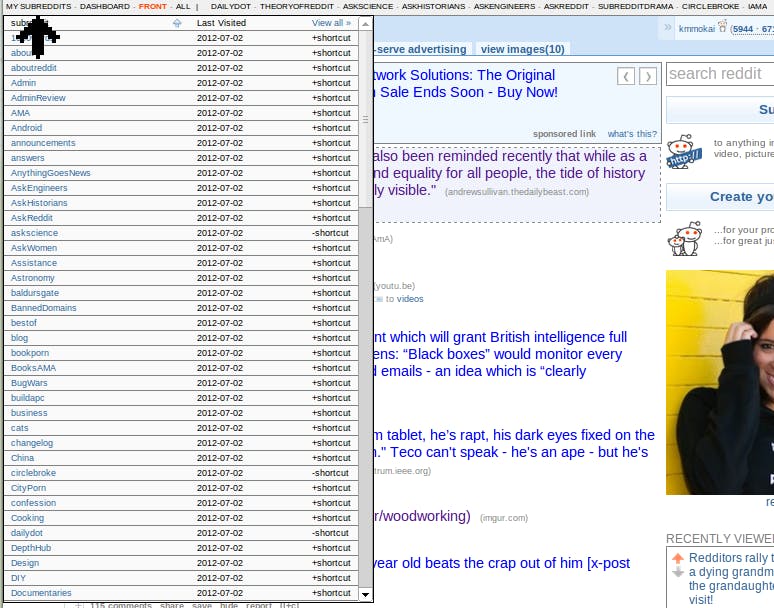The image size is (774, 608).
Task: Select ALL in the top bar
Action: point(183,6)
